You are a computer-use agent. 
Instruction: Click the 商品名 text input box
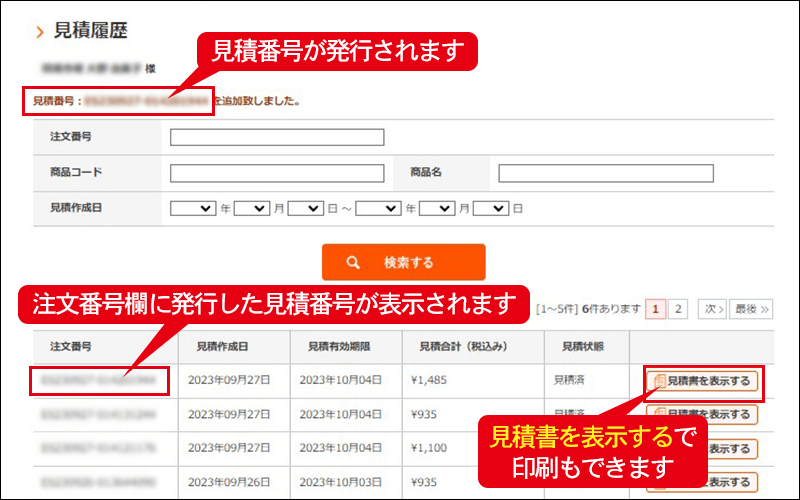click(x=605, y=173)
